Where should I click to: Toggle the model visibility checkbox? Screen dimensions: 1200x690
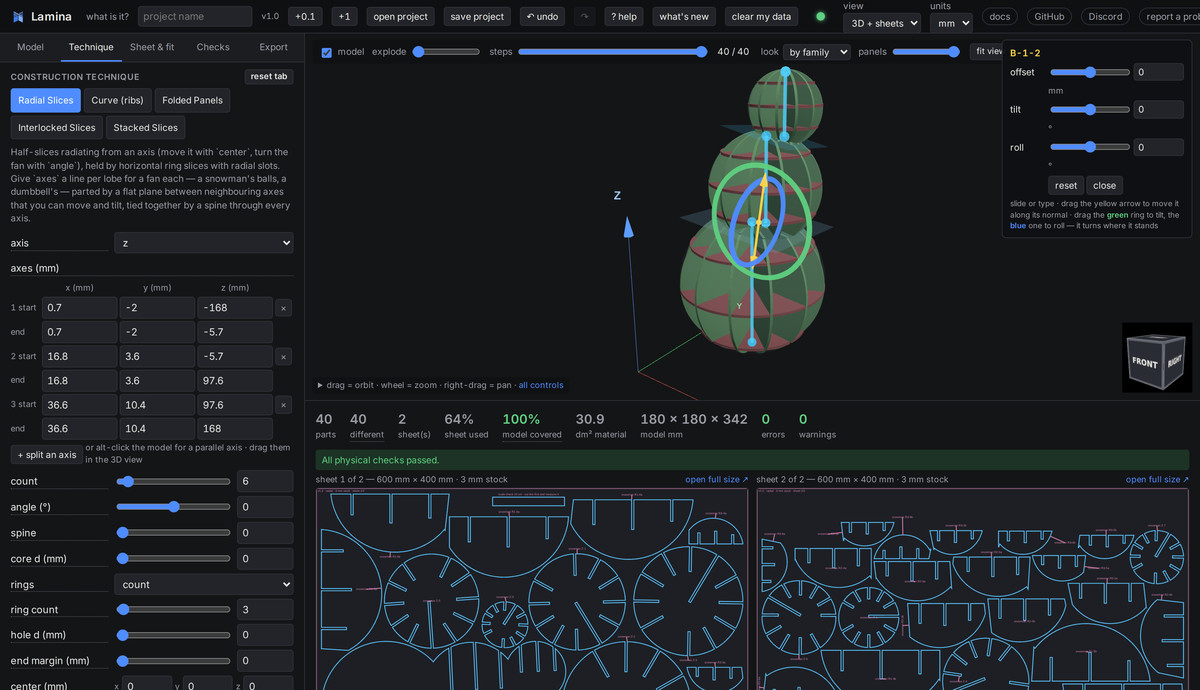pos(327,52)
